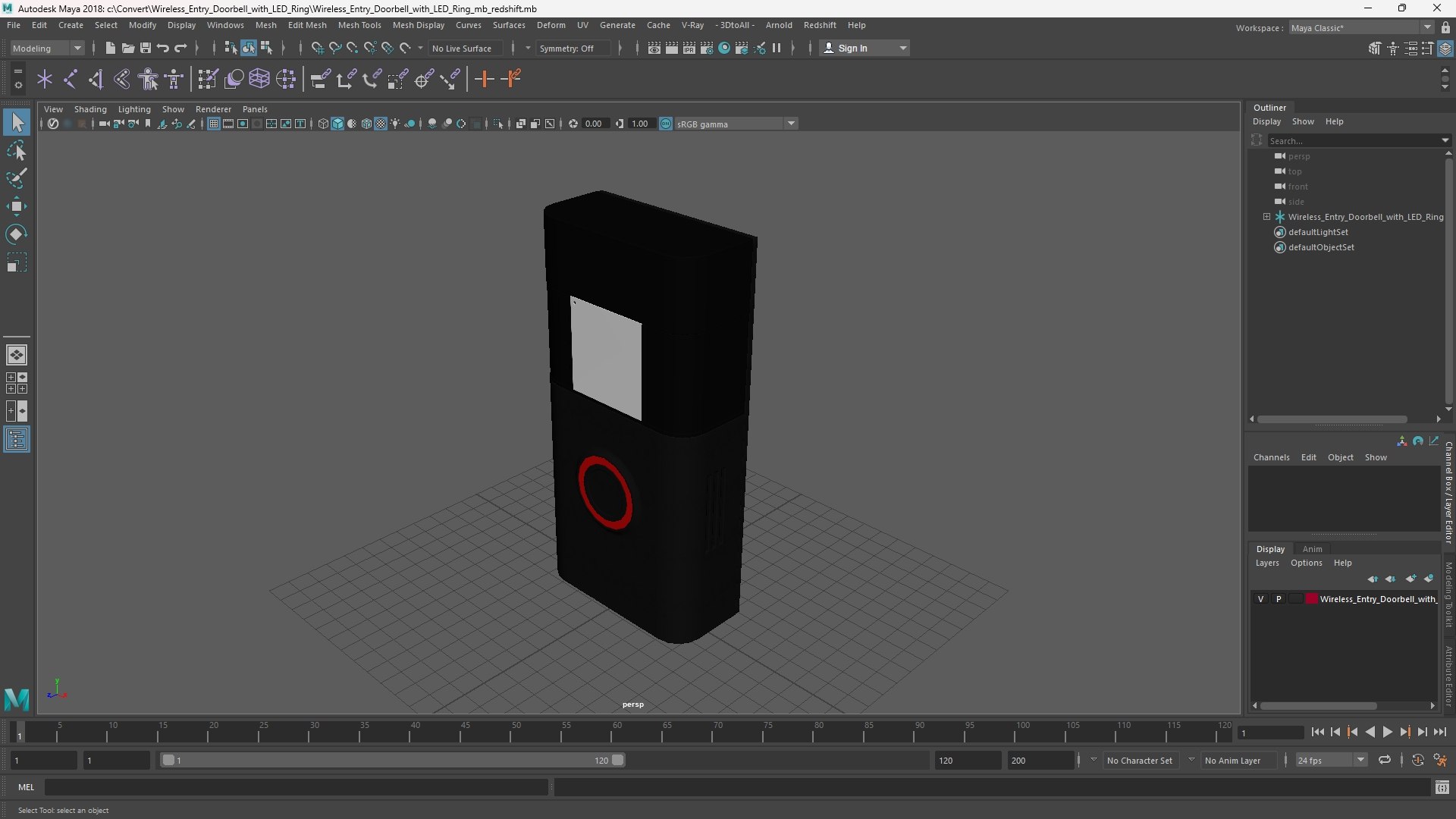The height and width of the screenshot is (819, 1456).
Task: Toggle layer playback P box
Action: 1279,599
